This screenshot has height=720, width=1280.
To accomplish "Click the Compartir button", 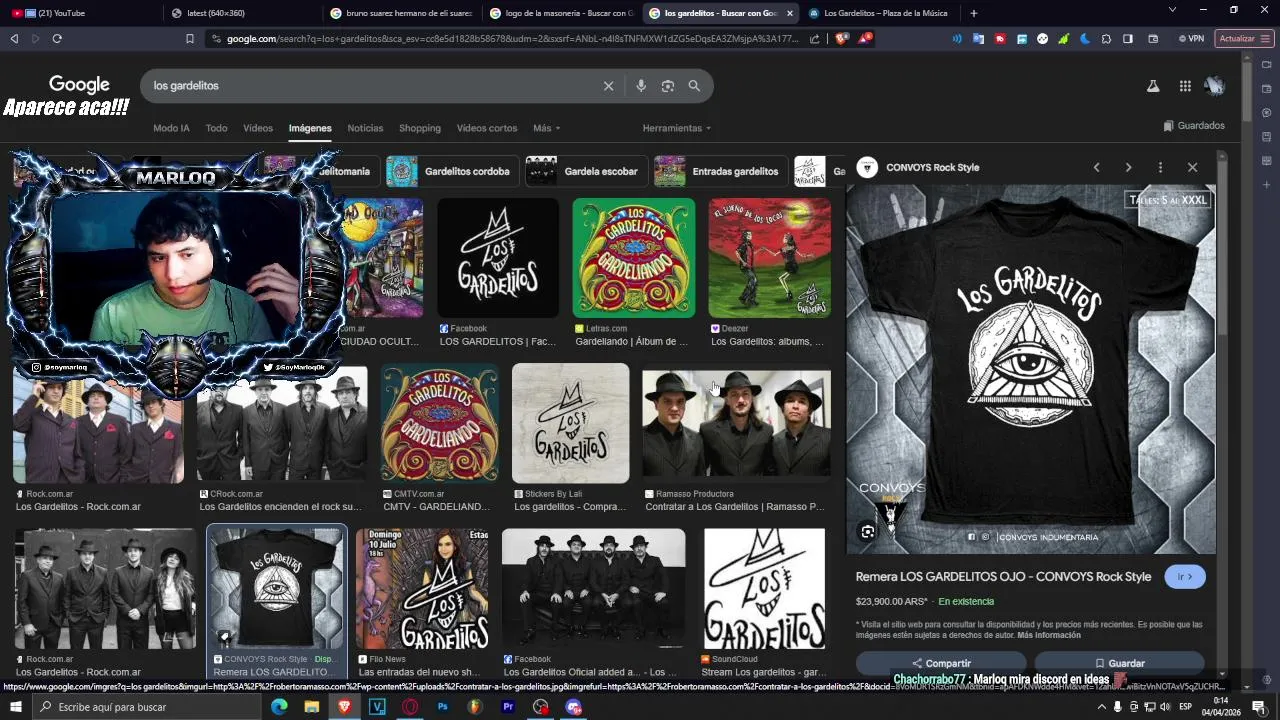I will [x=941, y=663].
